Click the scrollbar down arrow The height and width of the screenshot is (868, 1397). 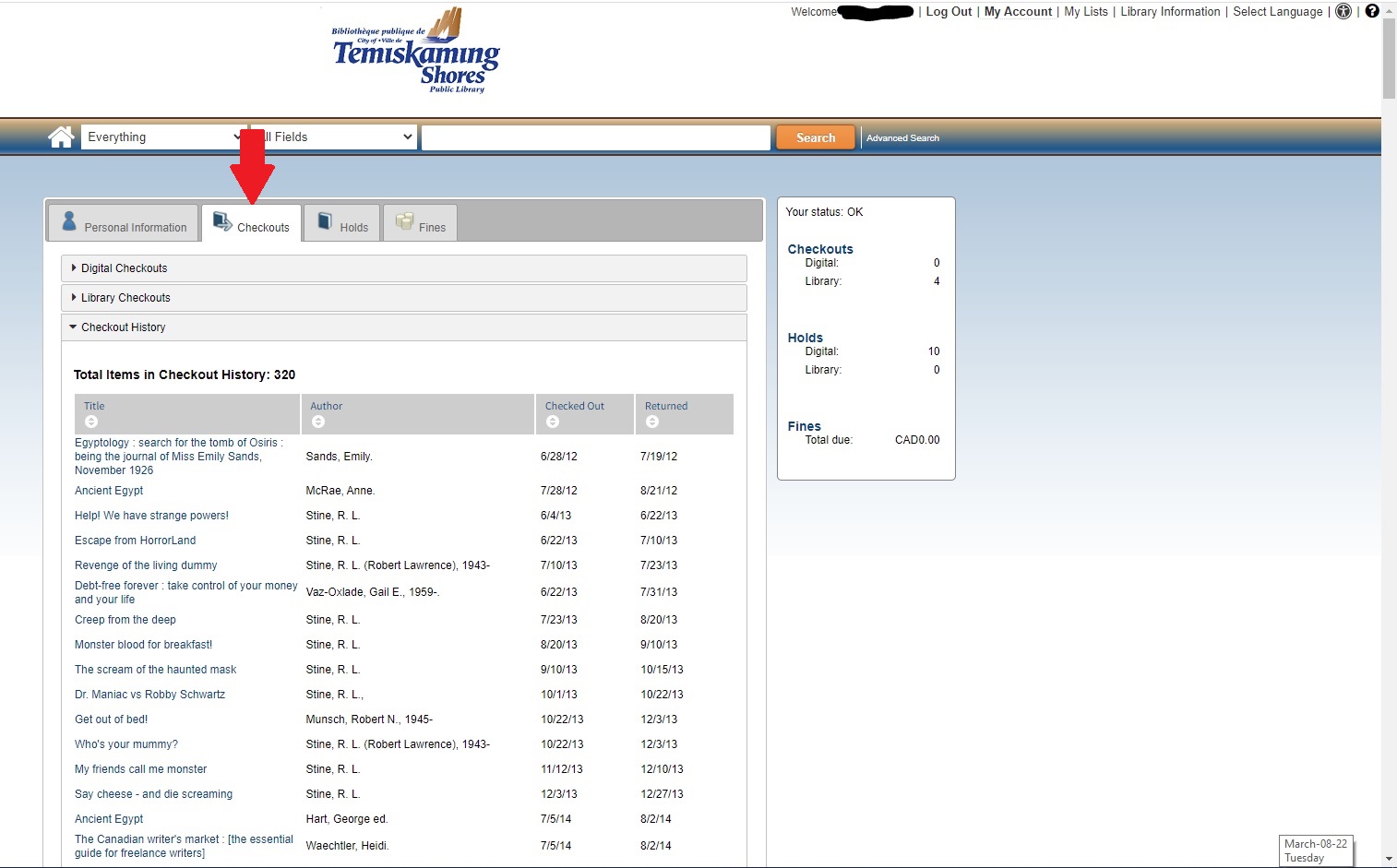coord(1389,860)
